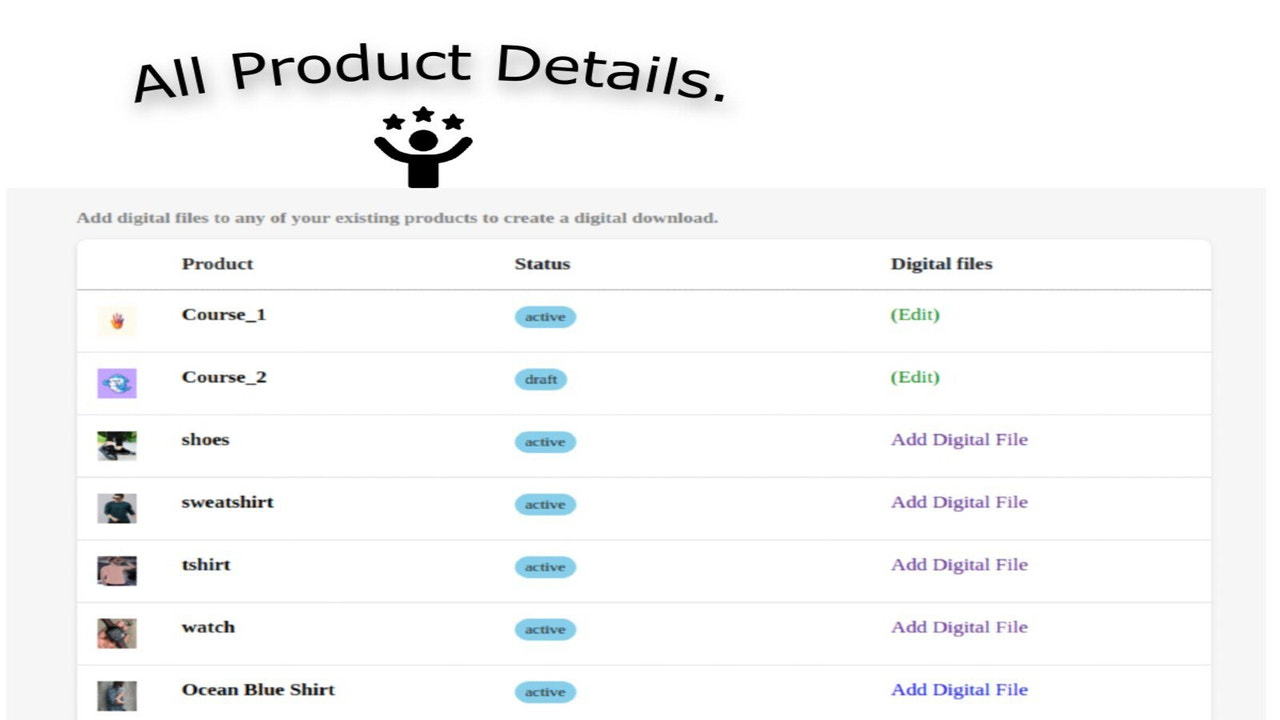1280x720 pixels.
Task: Click the watch product image
Action: pyautogui.click(x=117, y=633)
